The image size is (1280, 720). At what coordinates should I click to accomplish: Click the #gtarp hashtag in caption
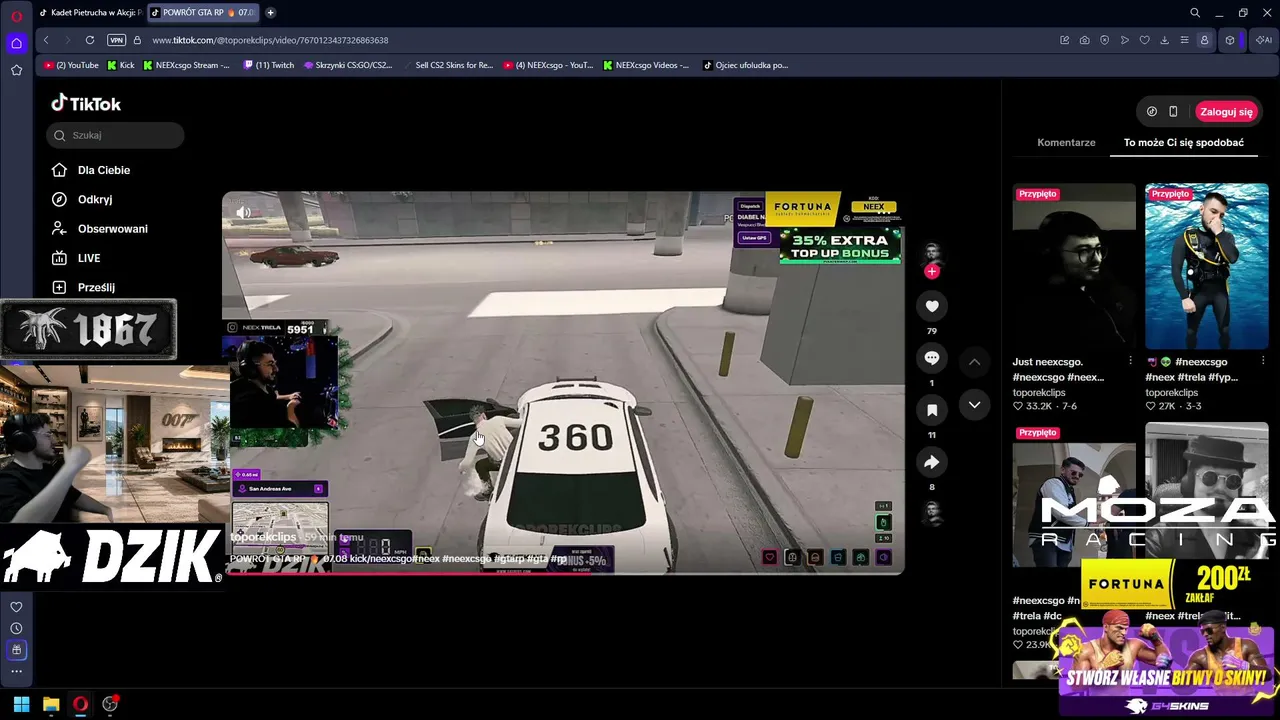pyautogui.click(x=510, y=559)
